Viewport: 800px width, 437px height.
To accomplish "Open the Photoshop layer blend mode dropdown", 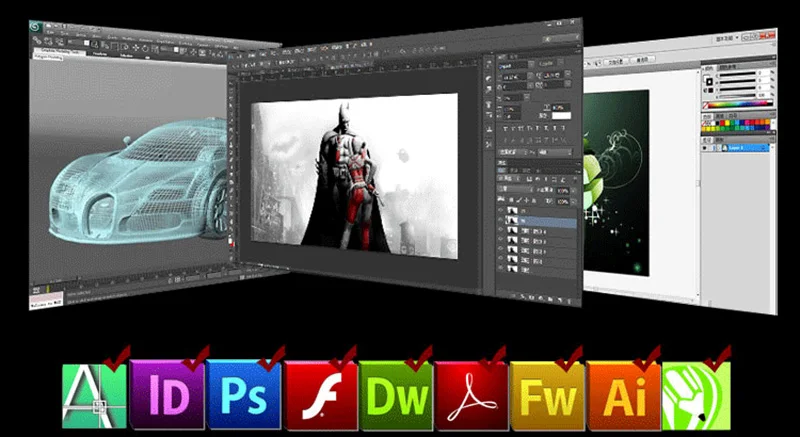I will [515, 189].
